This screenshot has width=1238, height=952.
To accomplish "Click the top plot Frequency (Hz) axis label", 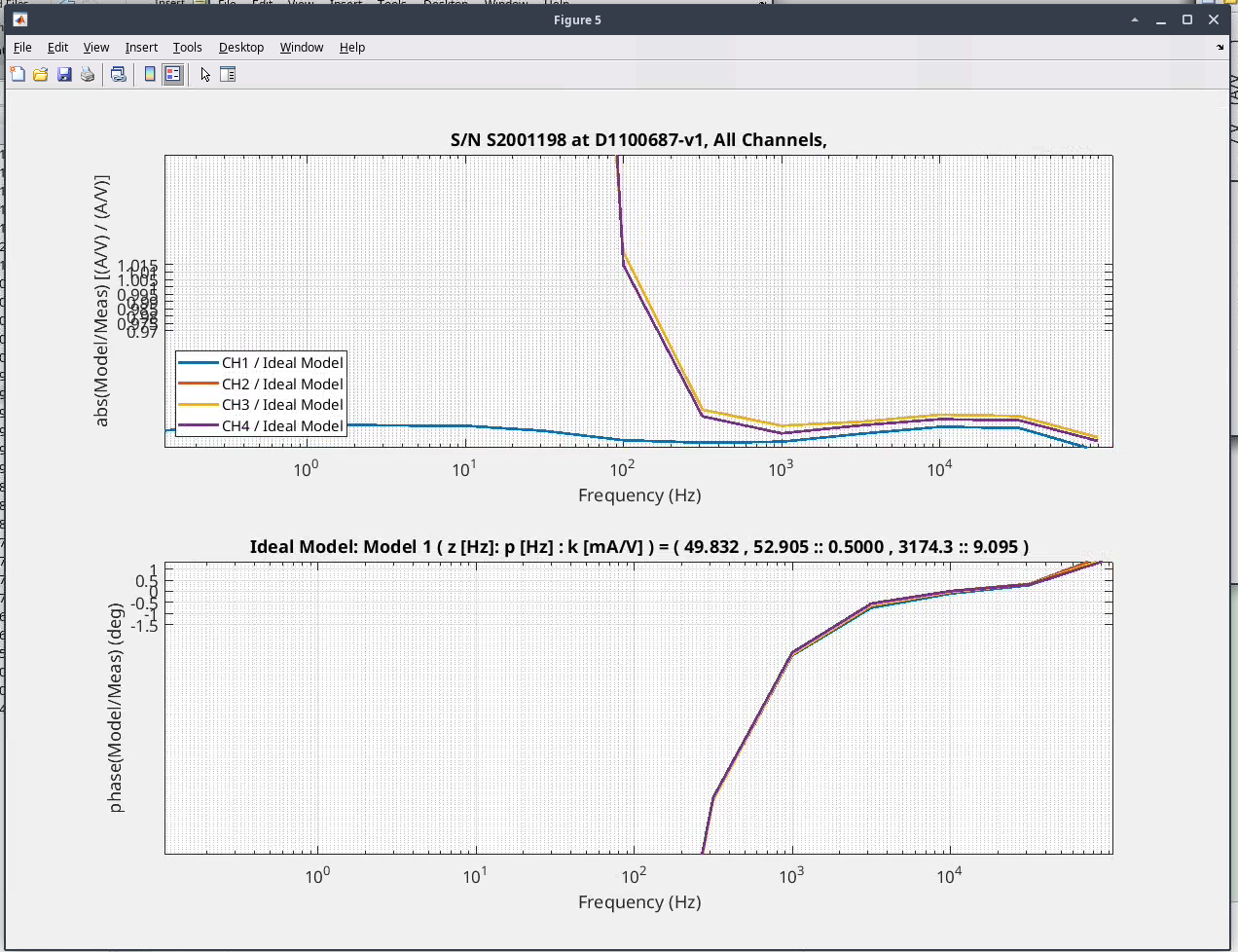I will [639, 495].
